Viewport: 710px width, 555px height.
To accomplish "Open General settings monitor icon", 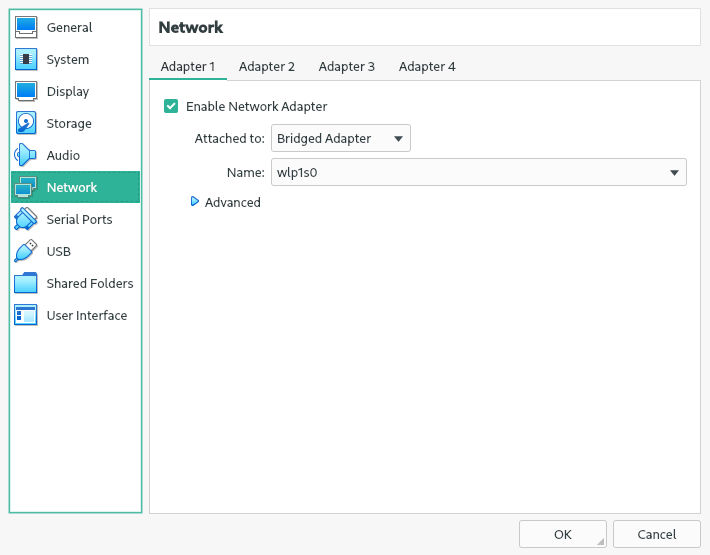I will click(26, 27).
